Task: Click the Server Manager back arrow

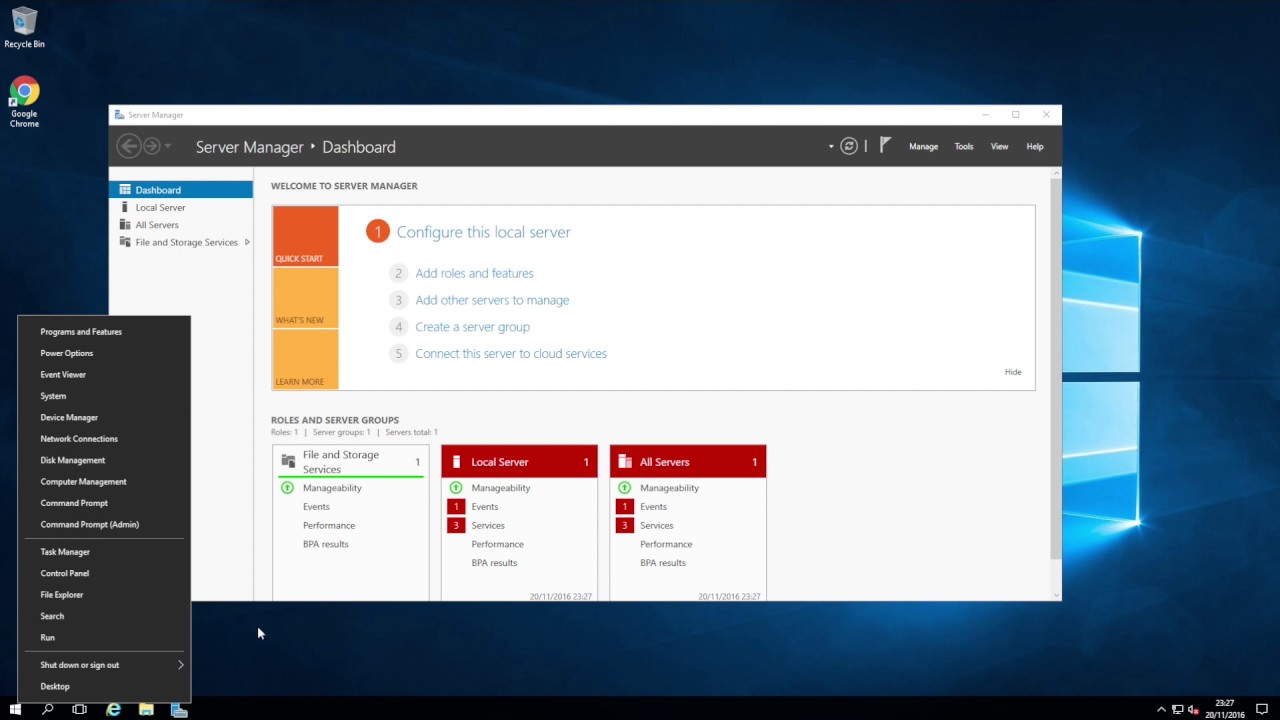Action: 128,146
